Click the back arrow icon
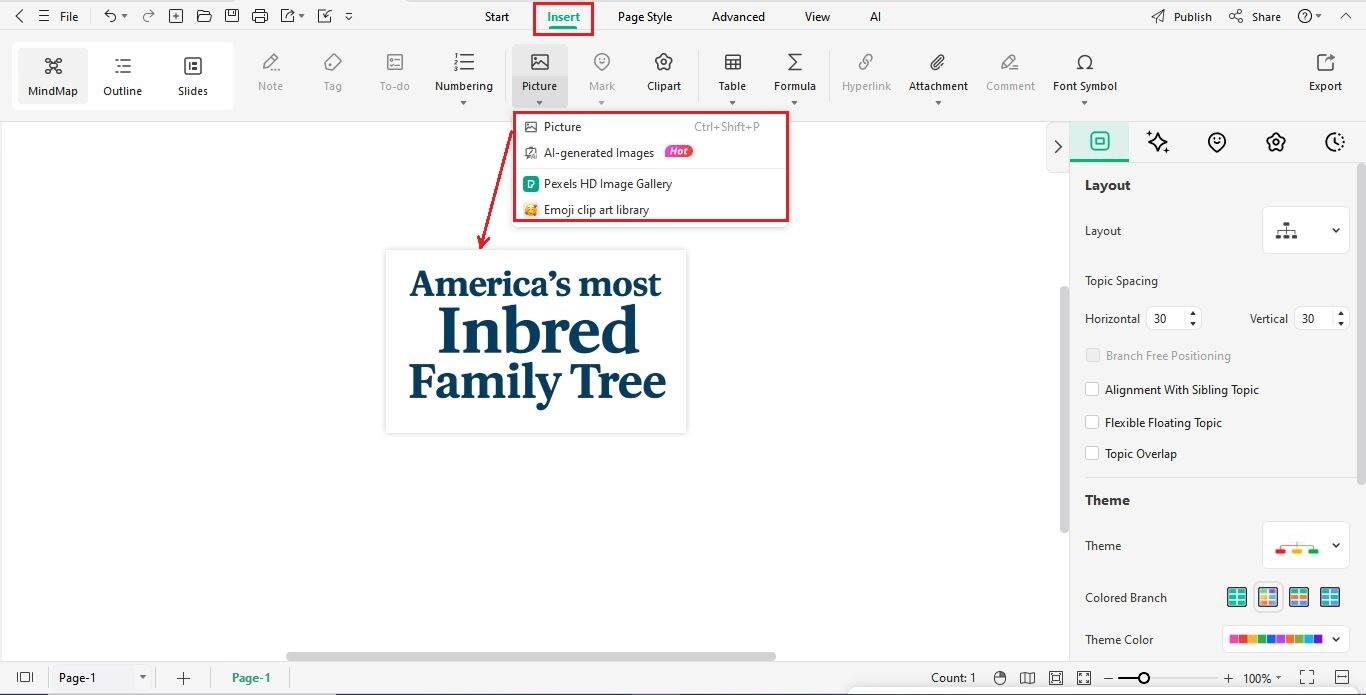Screen dimensions: 1366x695 [x=19, y=16]
